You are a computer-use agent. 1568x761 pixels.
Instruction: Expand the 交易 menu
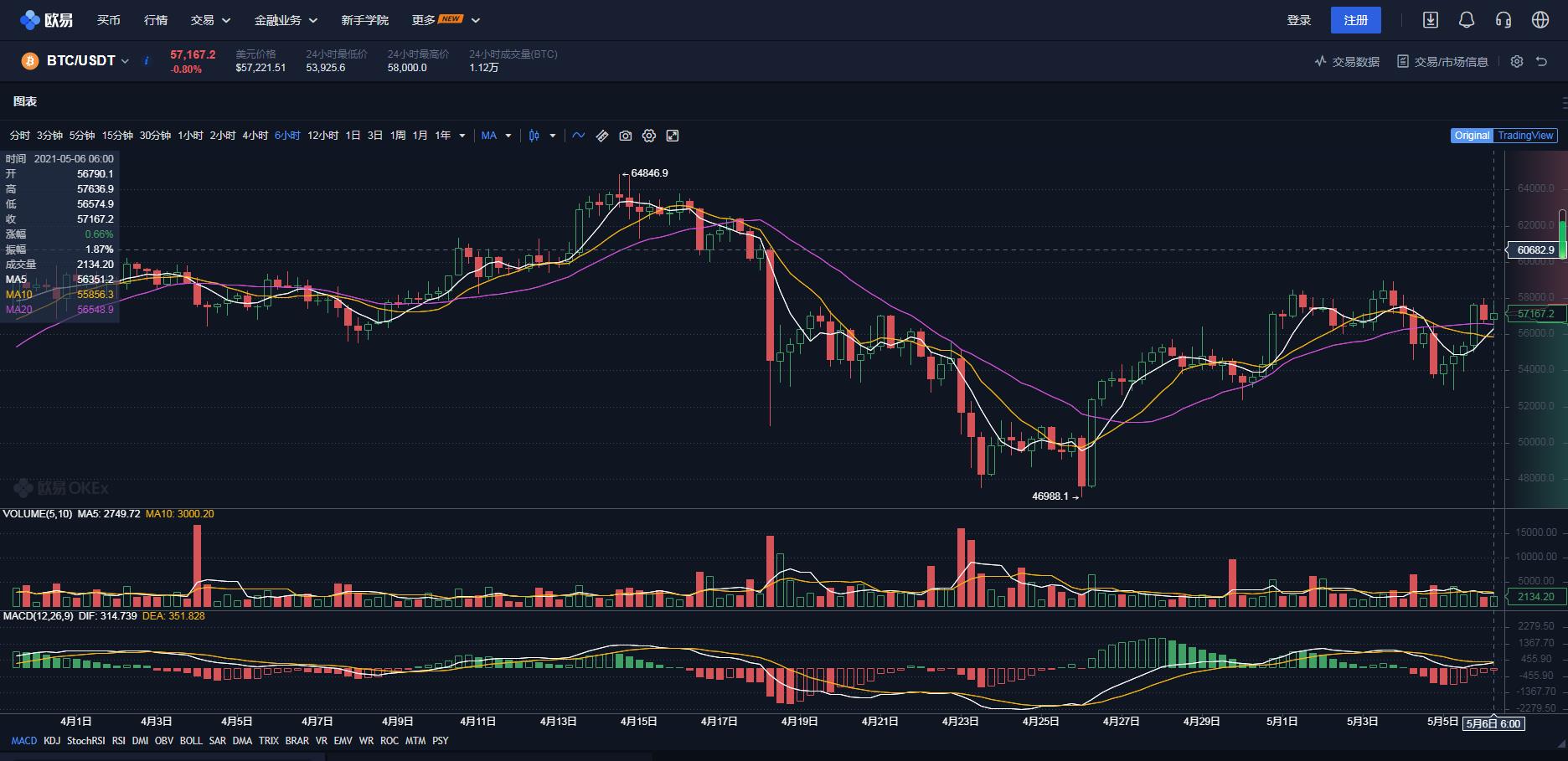click(x=210, y=20)
